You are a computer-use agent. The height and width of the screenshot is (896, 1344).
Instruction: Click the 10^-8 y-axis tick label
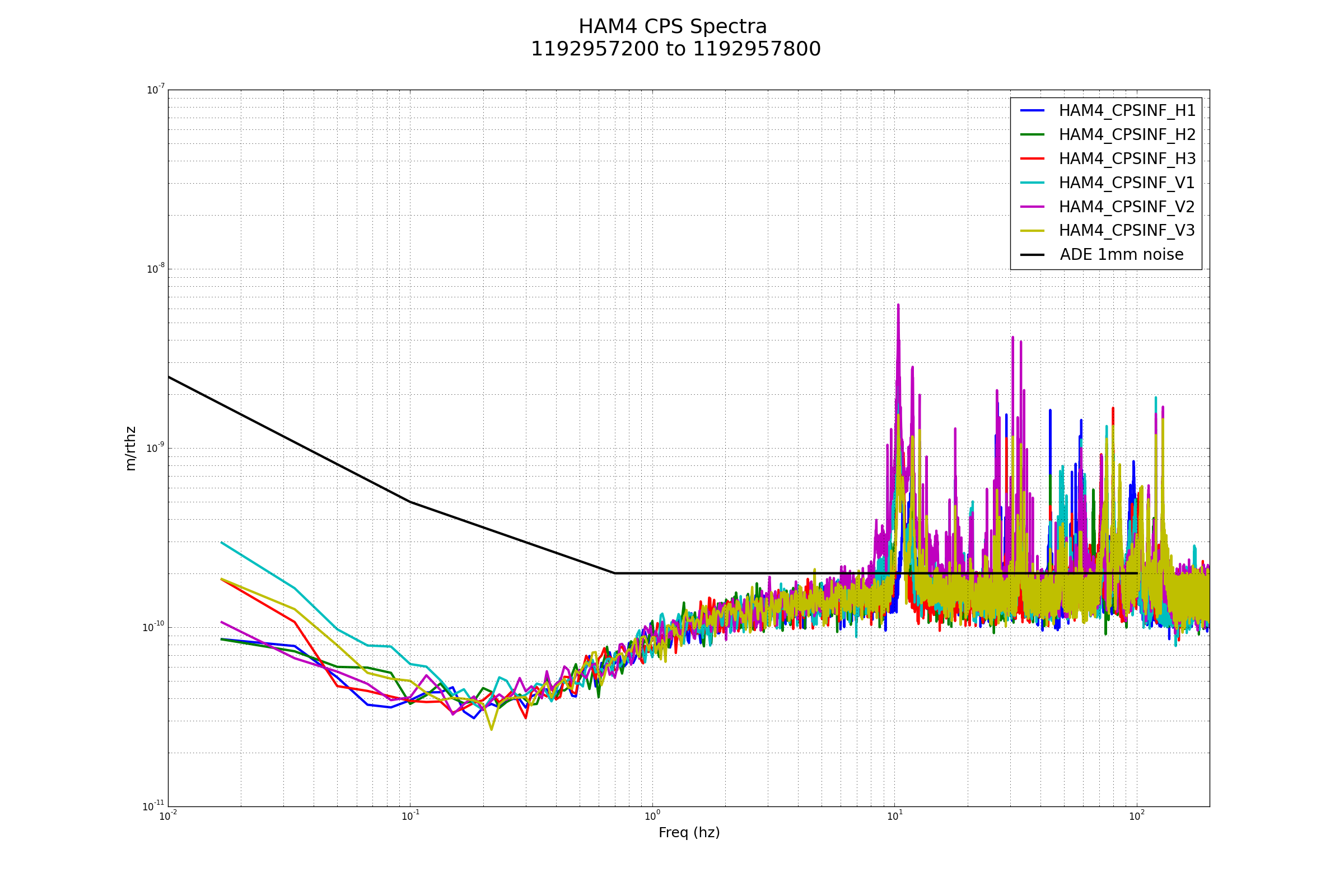[156, 269]
